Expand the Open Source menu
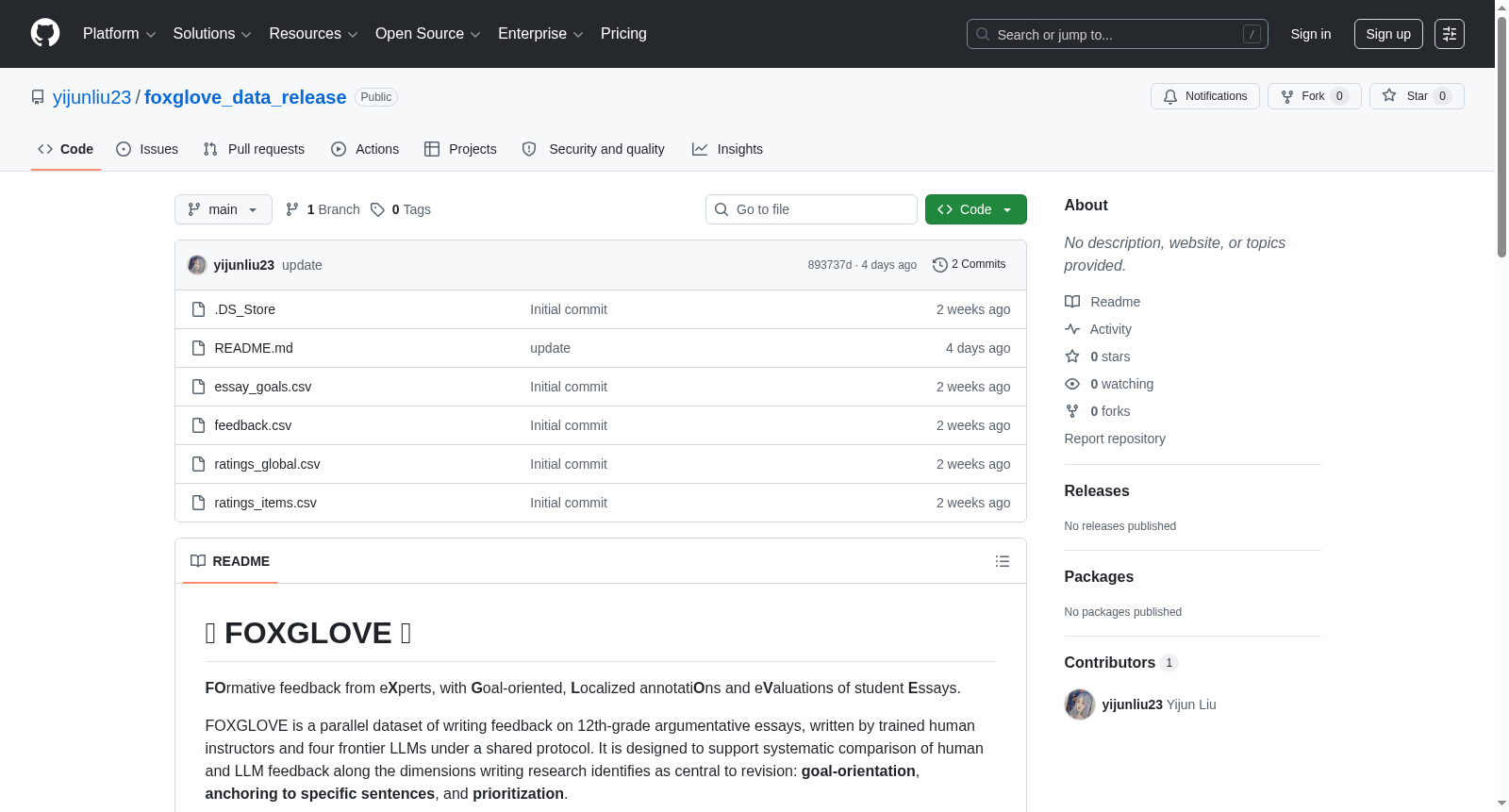The height and width of the screenshot is (812, 1509). pyautogui.click(x=428, y=34)
